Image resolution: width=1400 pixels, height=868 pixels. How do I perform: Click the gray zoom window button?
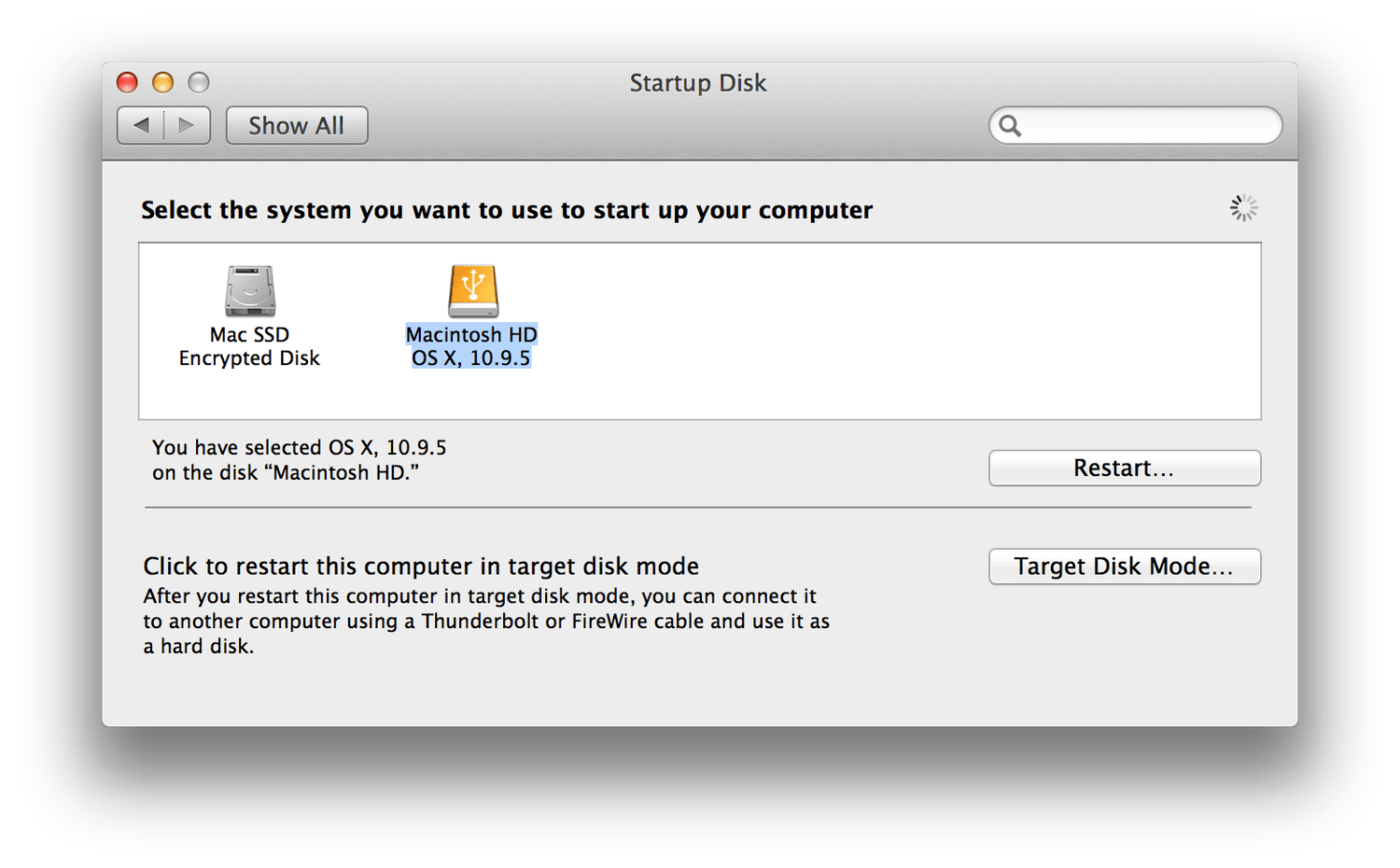tap(199, 83)
